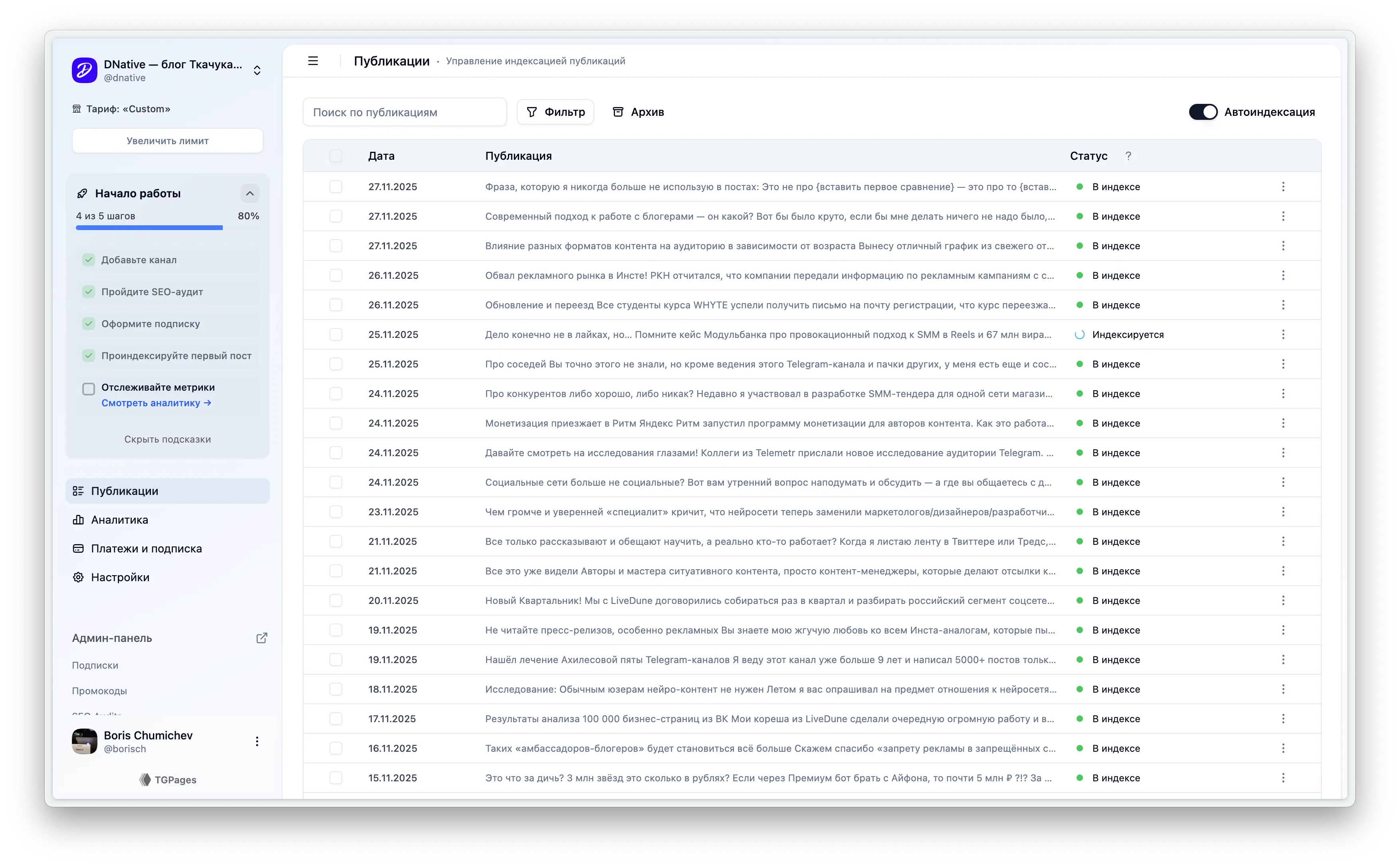Click the hamburger sidebar toggle icon
1400x866 pixels.
[x=313, y=61]
